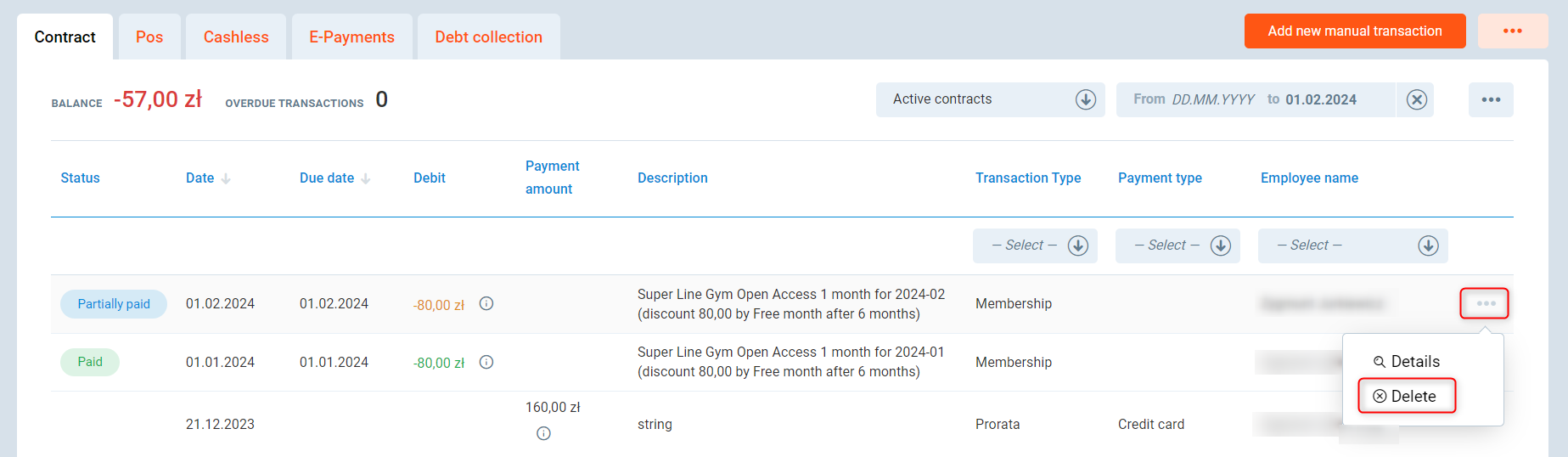Open more actions next to Add transaction
This screenshot has width=1568, height=457.
point(1512,31)
